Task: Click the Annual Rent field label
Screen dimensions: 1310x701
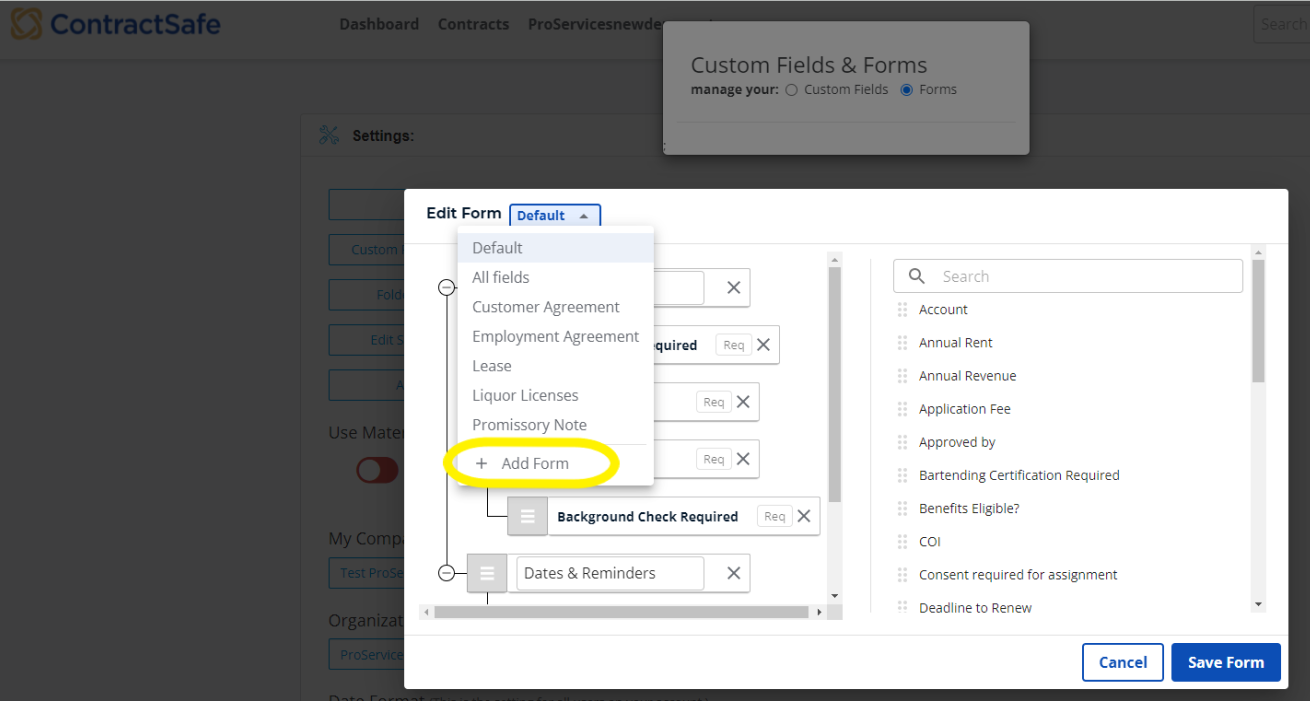Action: [x=956, y=343]
